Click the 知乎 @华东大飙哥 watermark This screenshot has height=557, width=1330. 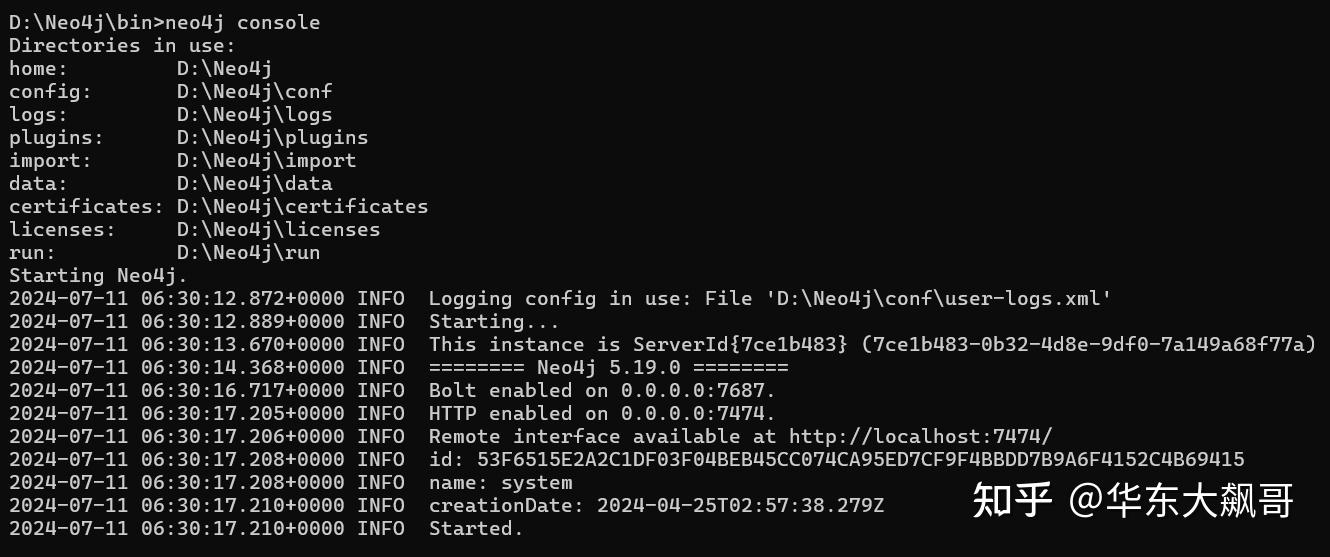coord(1133,500)
